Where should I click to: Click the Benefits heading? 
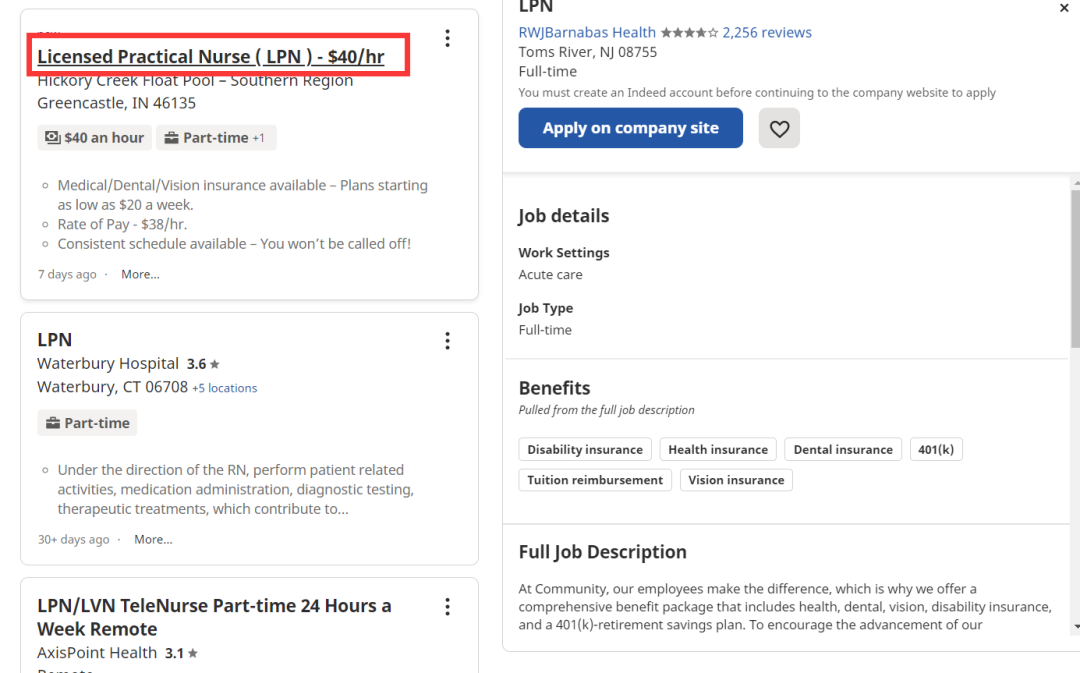pos(554,389)
